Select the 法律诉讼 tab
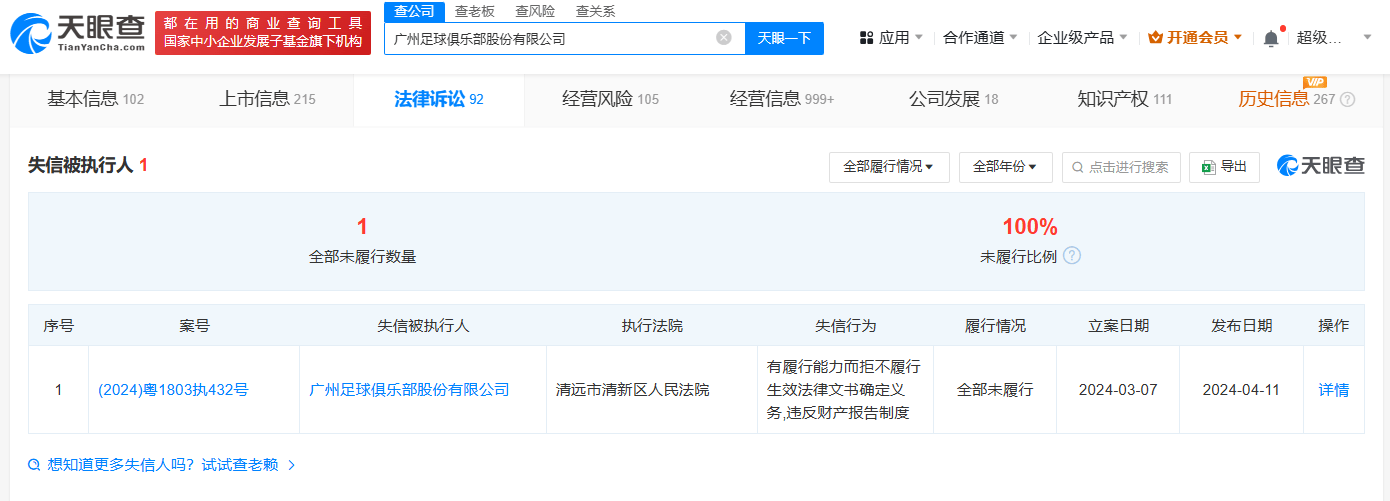 [x=439, y=99]
